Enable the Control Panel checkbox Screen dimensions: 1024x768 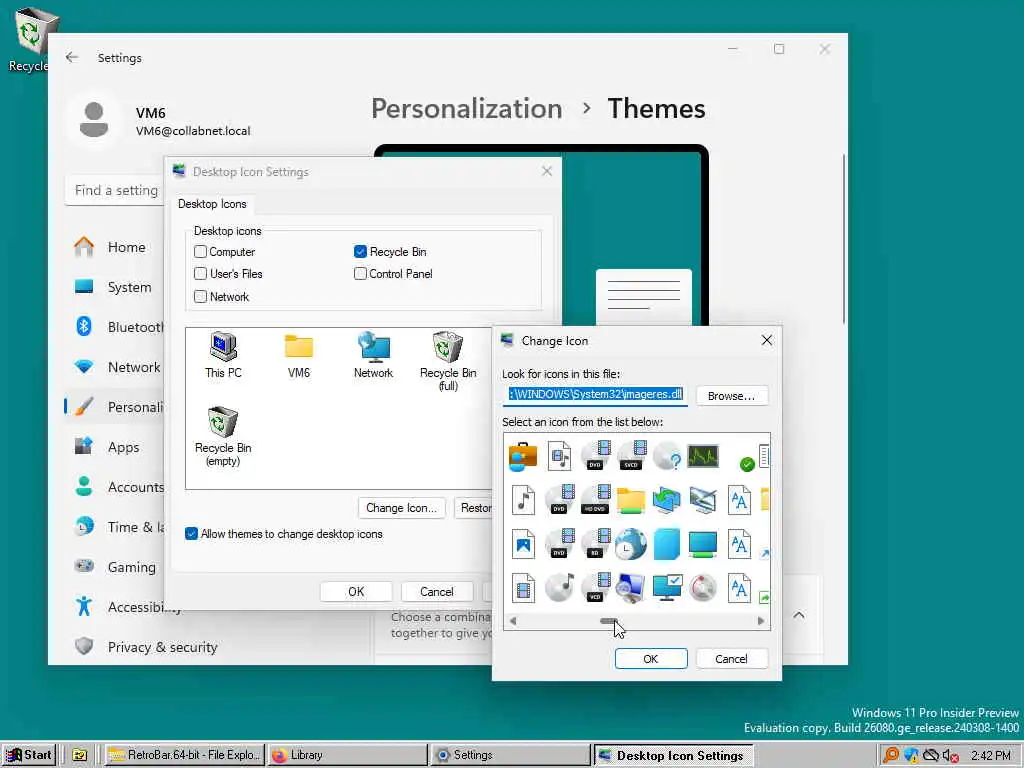tap(360, 274)
